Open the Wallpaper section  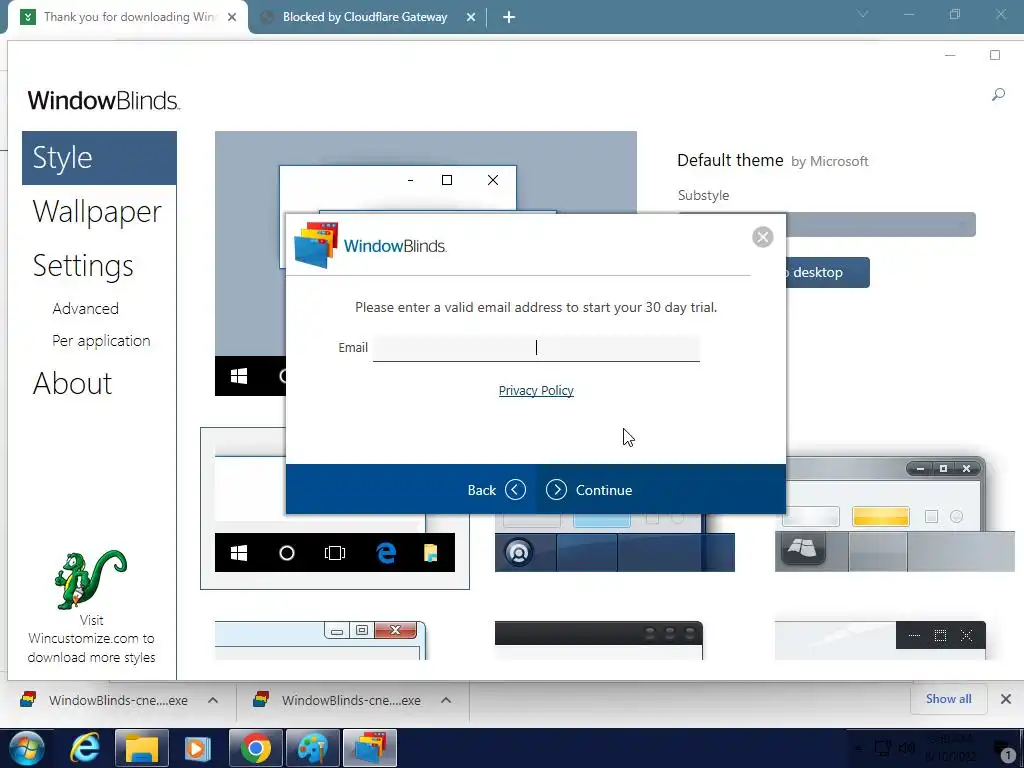[97, 212]
